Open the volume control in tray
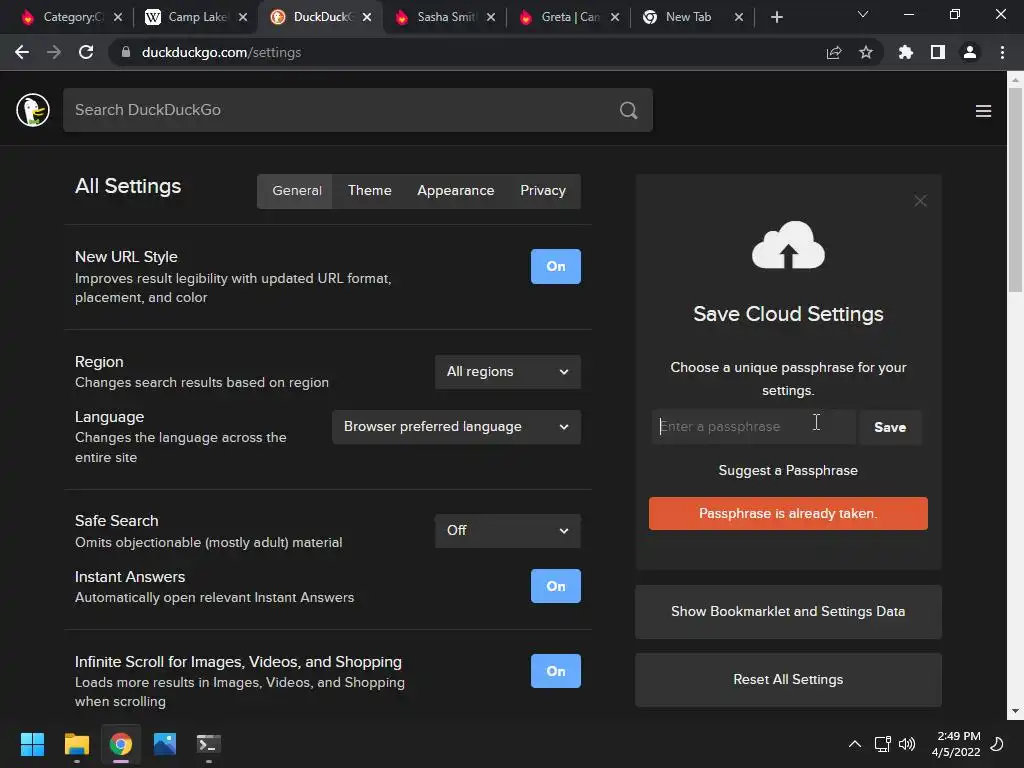1024x768 pixels. tap(906, 744)
